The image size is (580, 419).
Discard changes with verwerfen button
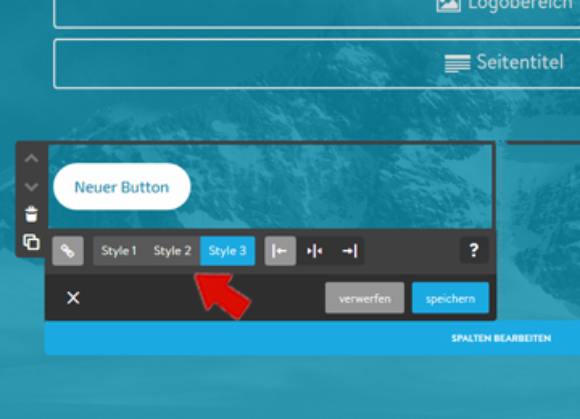365,298
